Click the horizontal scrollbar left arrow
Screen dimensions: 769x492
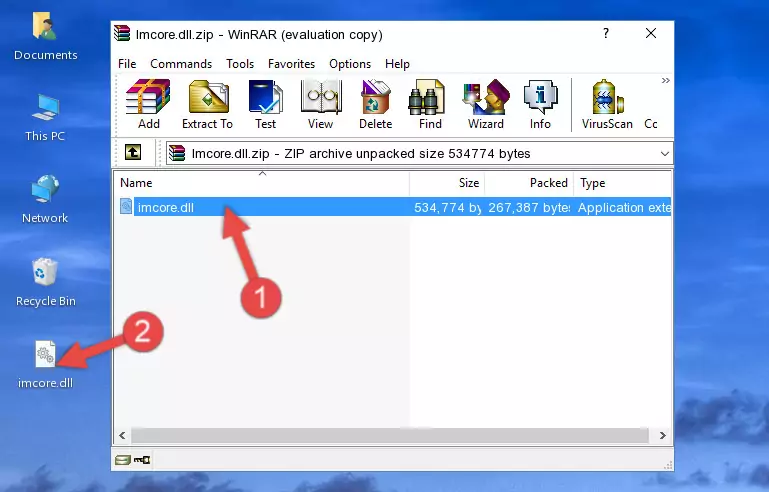tap(123, 435)
